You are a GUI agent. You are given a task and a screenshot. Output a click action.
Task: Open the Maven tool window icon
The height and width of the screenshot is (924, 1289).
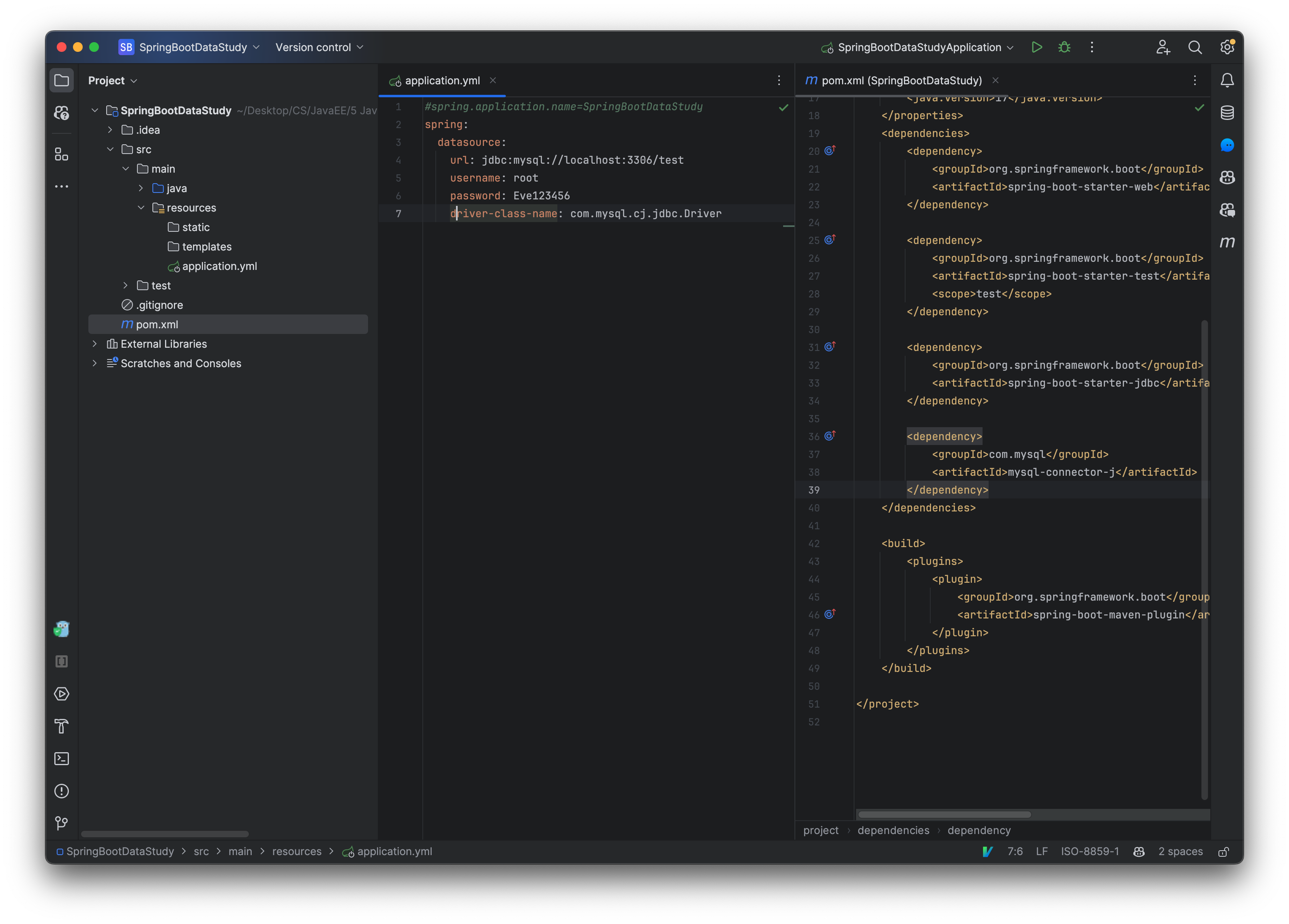[1227, 243]
